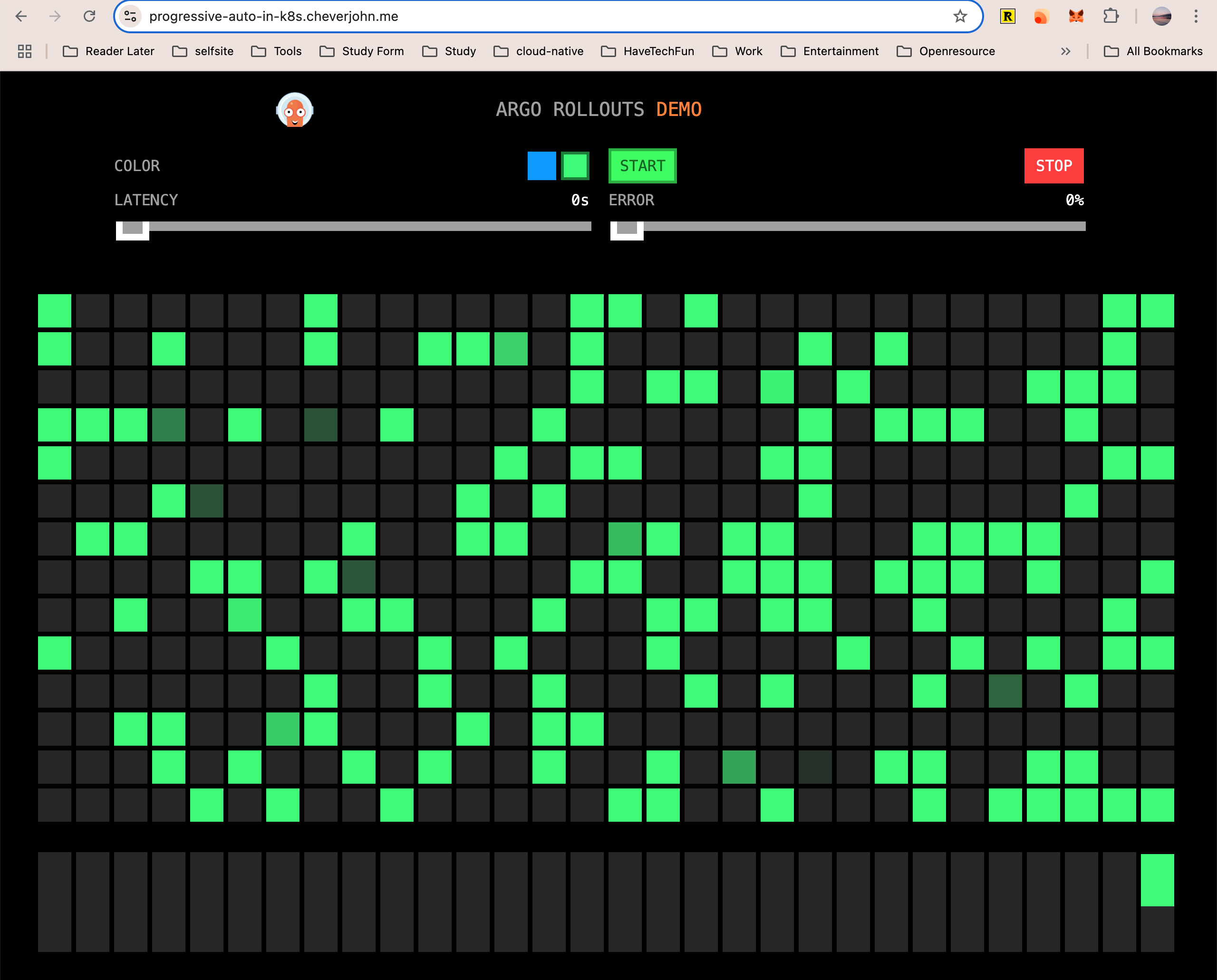Click the green START button
Image resolution: width=1217 pixels, height=980 pixels.
point(642,166)
